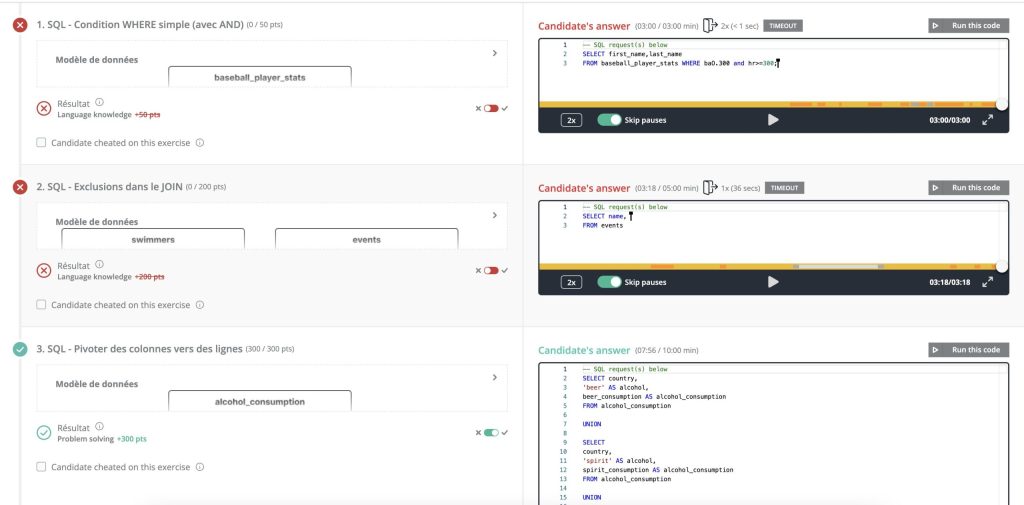Check 'Candidate cheated' for question 3
This screenshot has width=1024, height=505.
[x=41, y=467]
